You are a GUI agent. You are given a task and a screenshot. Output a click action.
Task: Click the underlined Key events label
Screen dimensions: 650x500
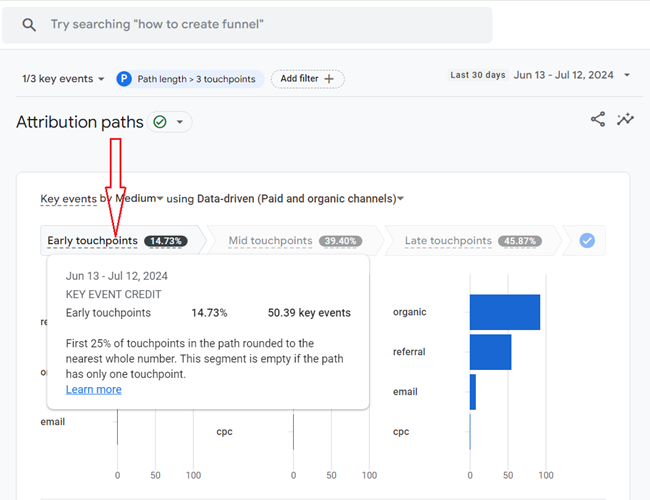click(68, 199)
